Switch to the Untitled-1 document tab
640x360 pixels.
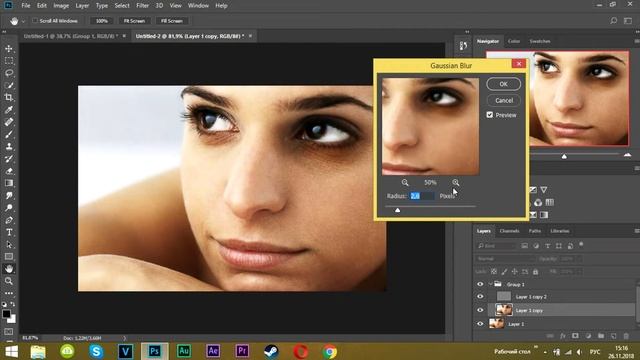point(71,36)
